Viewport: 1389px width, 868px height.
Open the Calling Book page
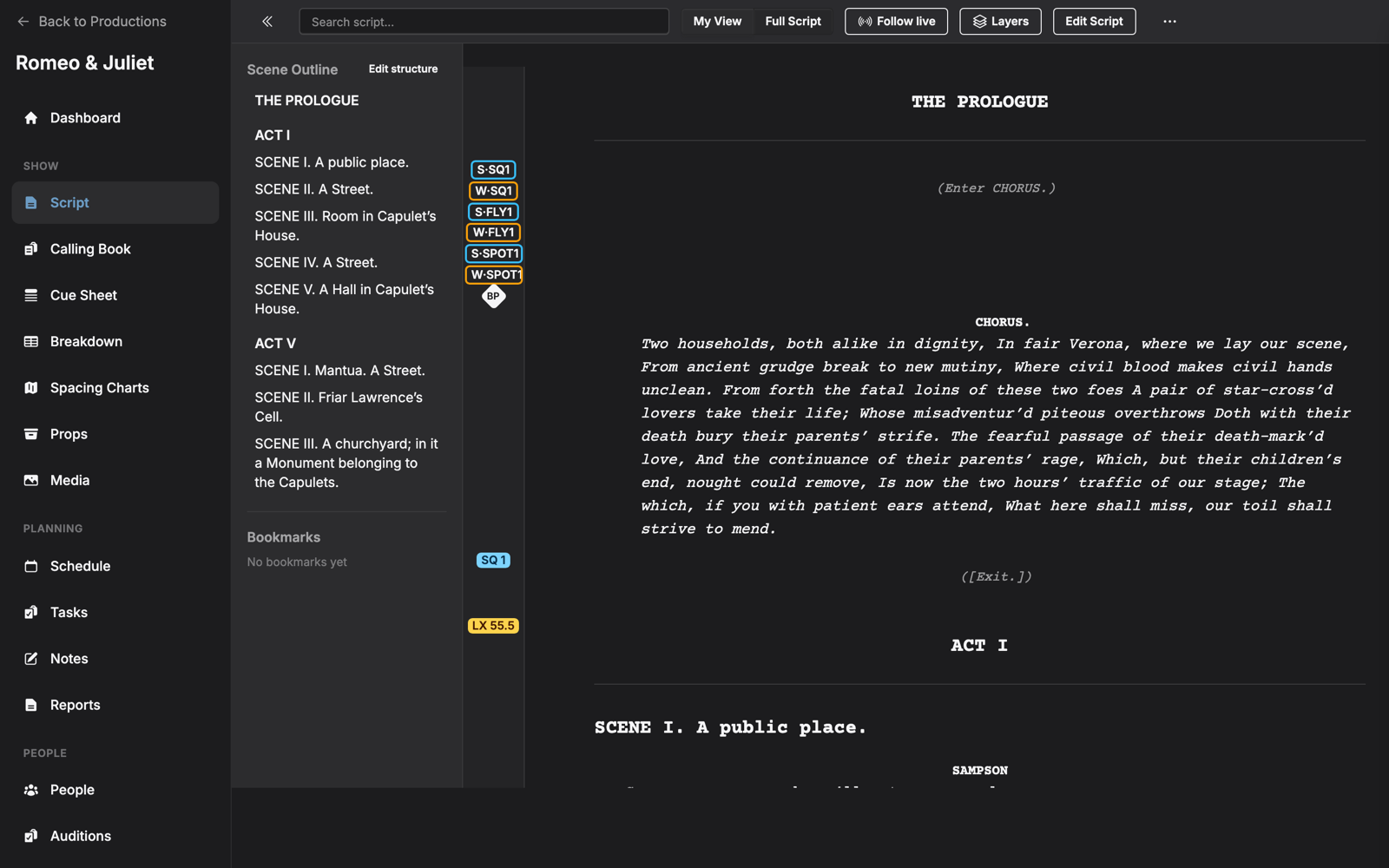[115, 249]
